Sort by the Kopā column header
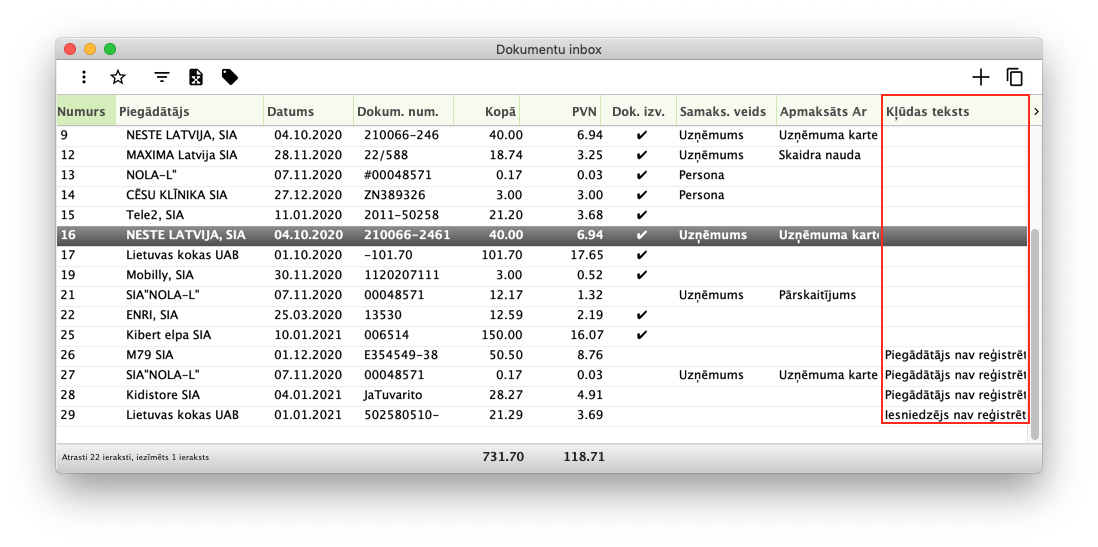This screenshot has height=547, width=1098. pos(487,111)
